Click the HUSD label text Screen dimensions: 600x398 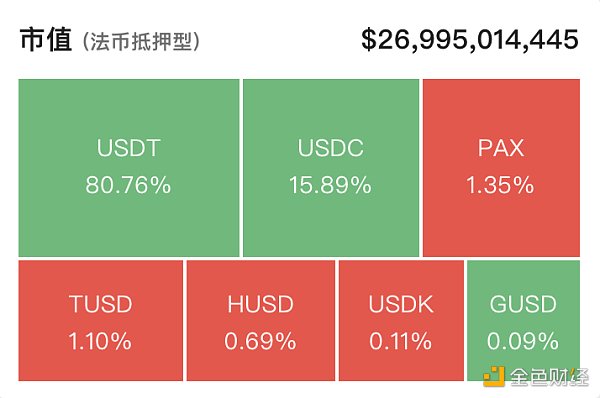[x=261, y=304]
